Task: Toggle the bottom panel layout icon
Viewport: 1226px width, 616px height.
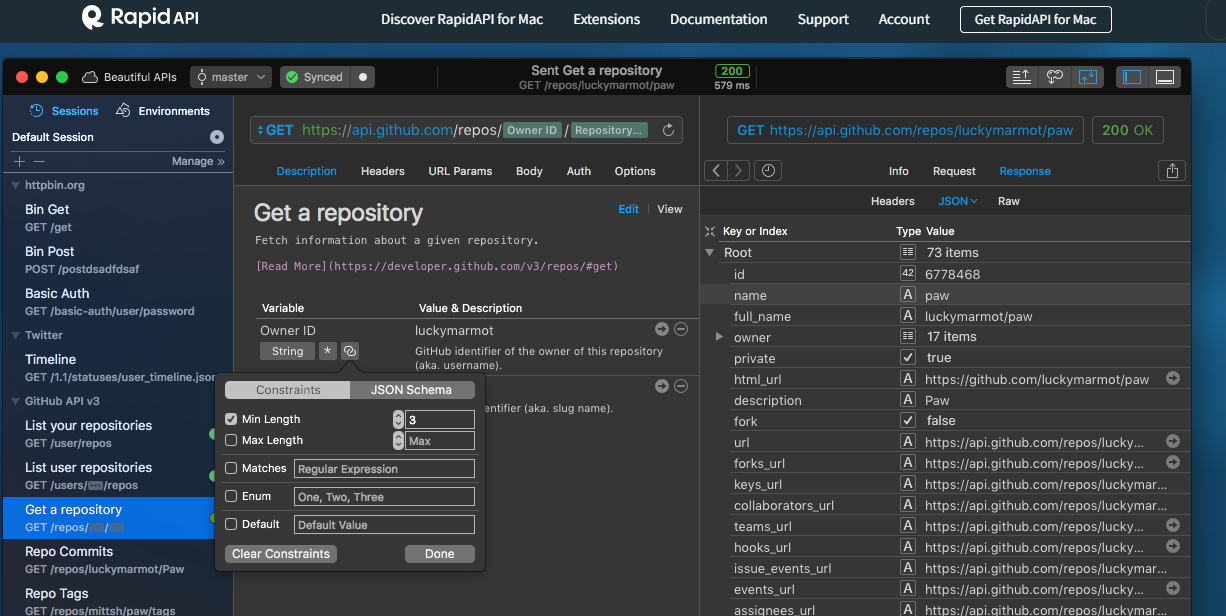Action: [1164, 77]
